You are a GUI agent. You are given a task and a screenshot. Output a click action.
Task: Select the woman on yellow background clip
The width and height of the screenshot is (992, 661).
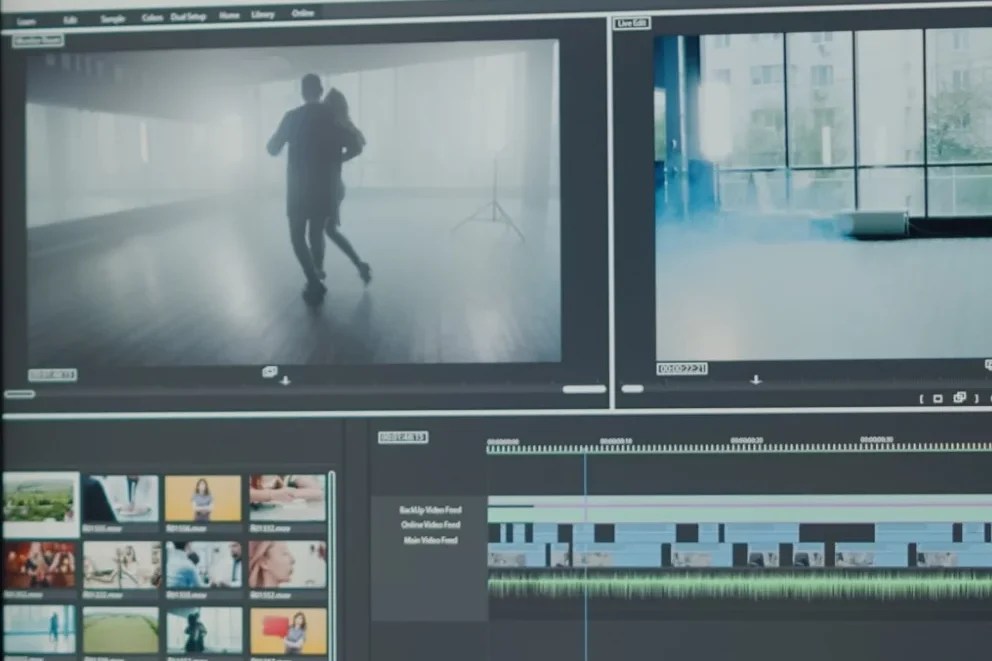pyautogui.click(x=203, y=498)
